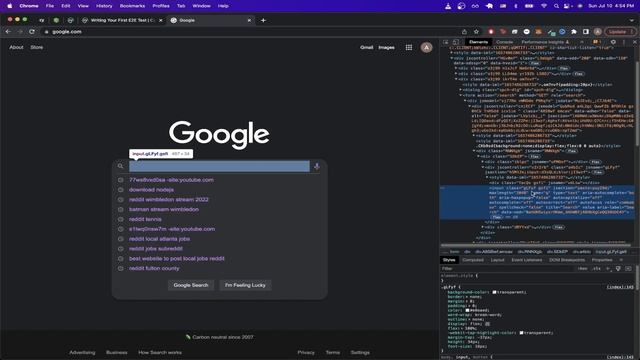Click the New Style Rule plus icon
This screenshot has height=360, width=640.
coord(608,268)
